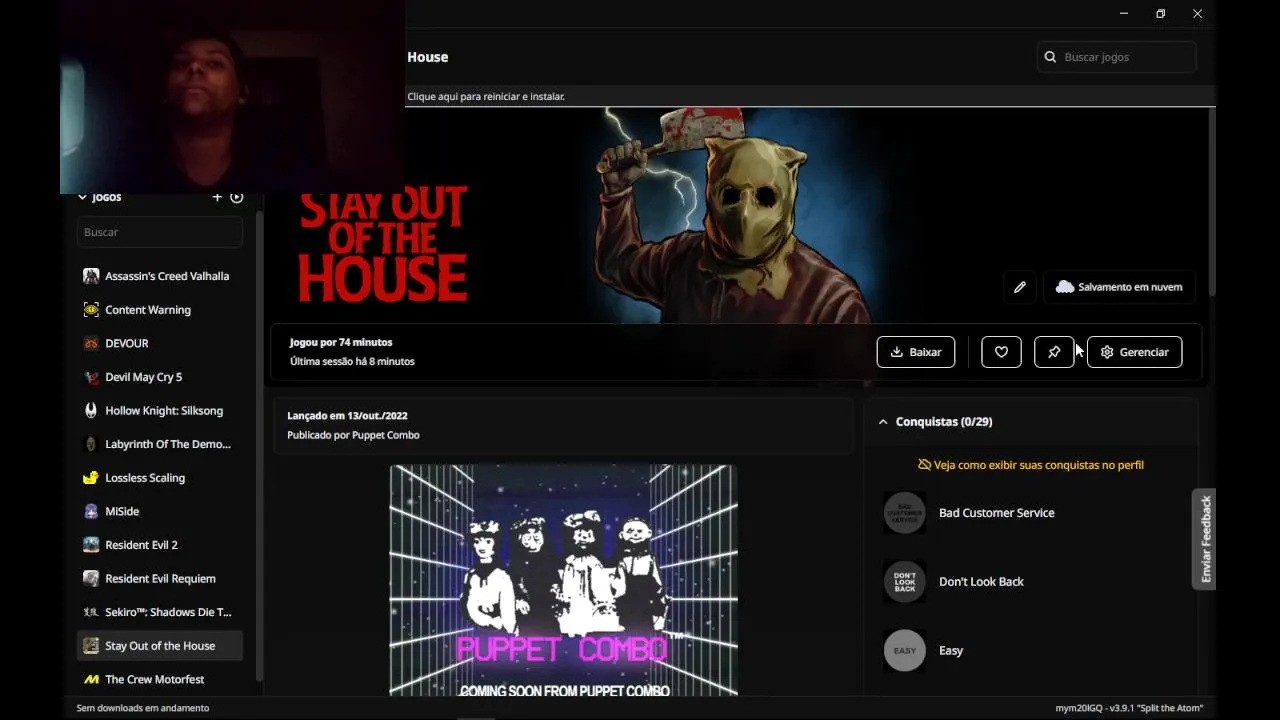Screen dimensions: 1280x720
Task: Click Salvamento em nuvem button
Action: point(1119,287)
